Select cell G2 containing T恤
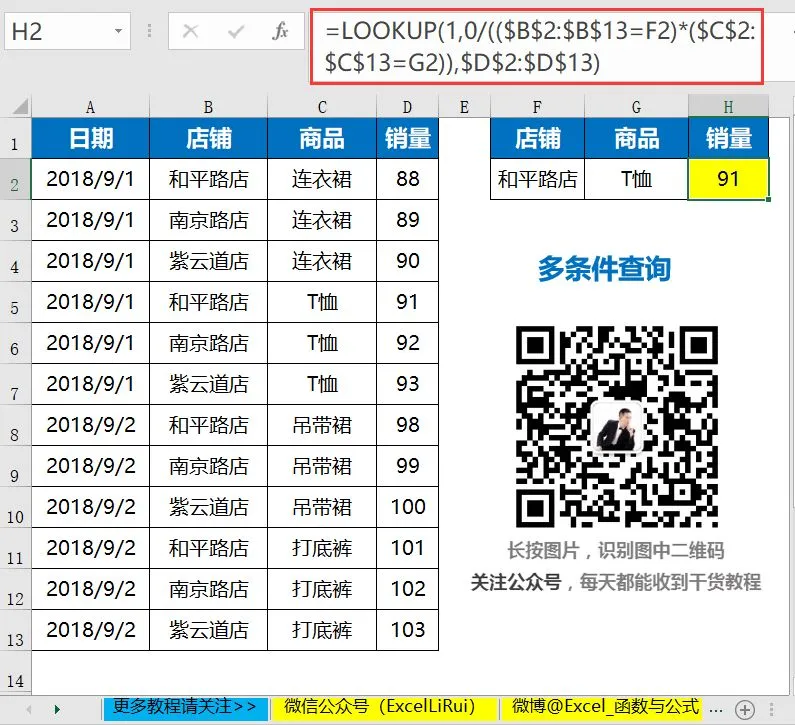 (636, 179)
